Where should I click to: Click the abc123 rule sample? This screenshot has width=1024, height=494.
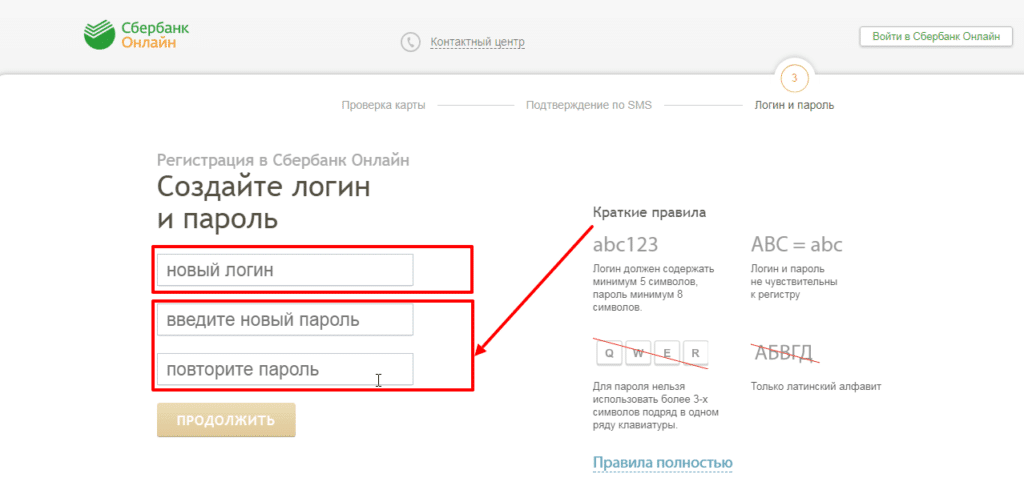(x=626, y=245)
